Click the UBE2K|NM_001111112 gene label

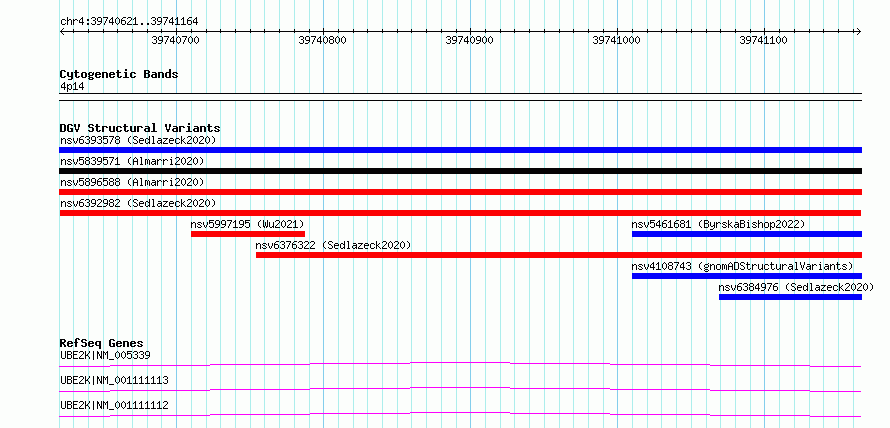114,405
